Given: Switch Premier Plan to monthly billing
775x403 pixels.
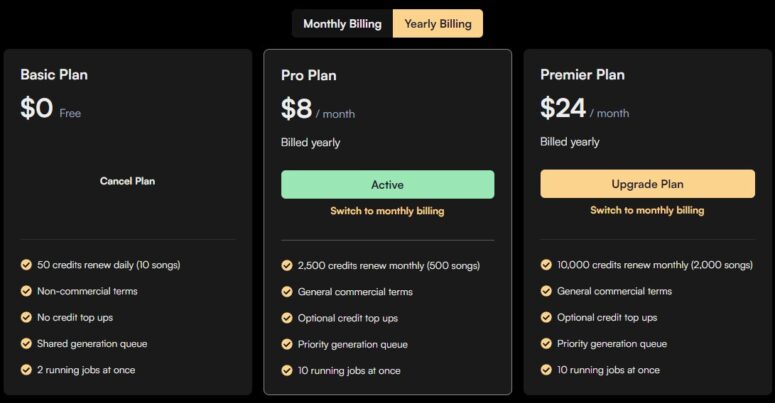Looking at the screenshot, I should coord(647,210).
